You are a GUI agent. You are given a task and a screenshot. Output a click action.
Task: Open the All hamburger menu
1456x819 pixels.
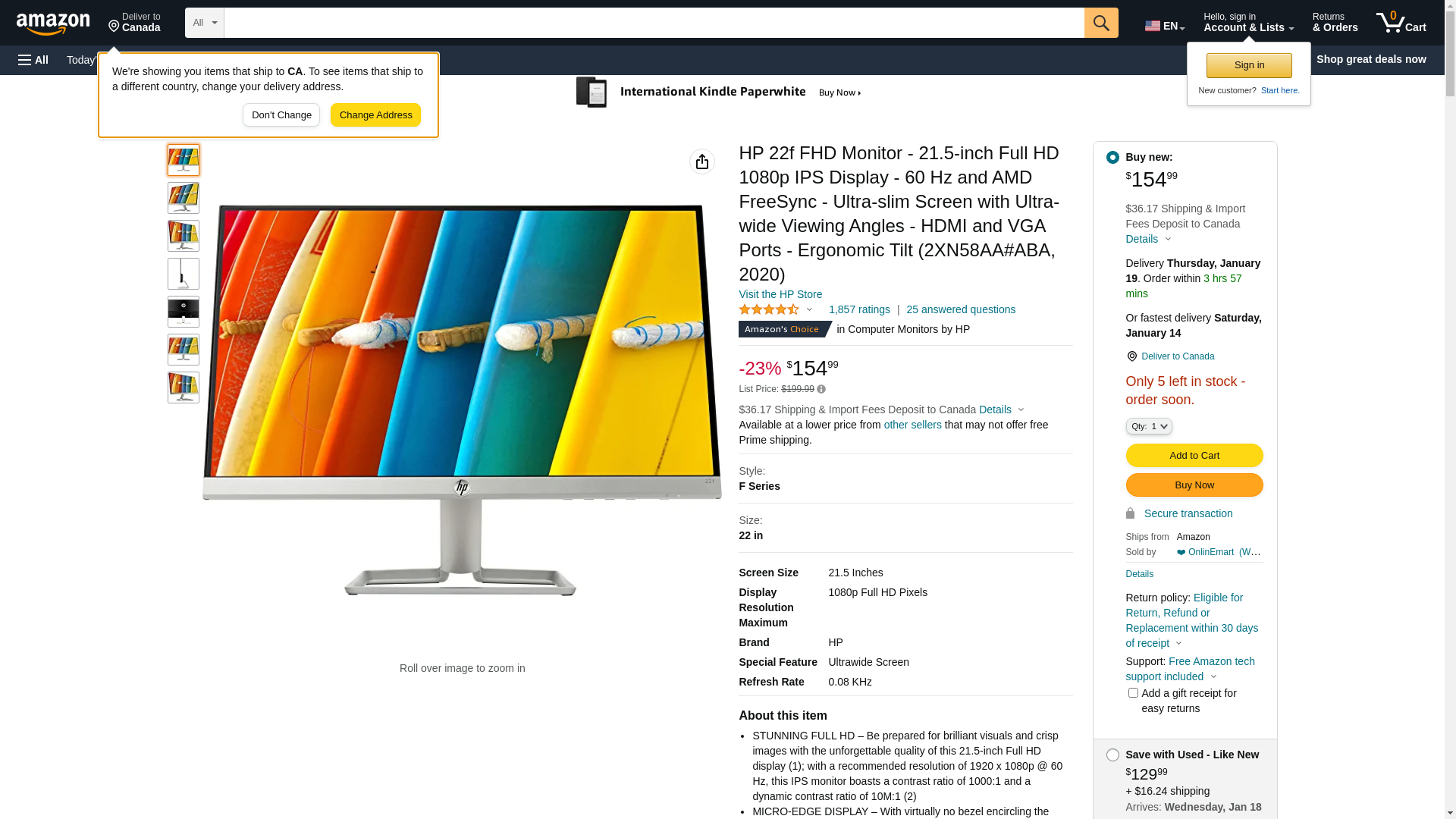pyautogui.click(x=33, y=60)
